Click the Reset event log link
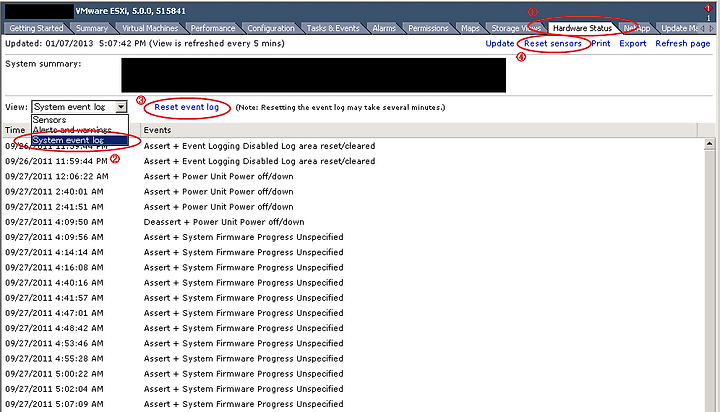 (186, 107)
